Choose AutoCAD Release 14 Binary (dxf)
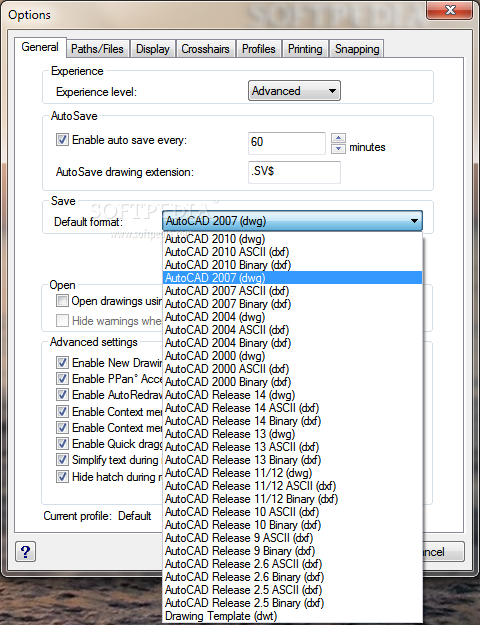Image resolution: width=480 pixels, height=625 pixels. pos(293,421)
